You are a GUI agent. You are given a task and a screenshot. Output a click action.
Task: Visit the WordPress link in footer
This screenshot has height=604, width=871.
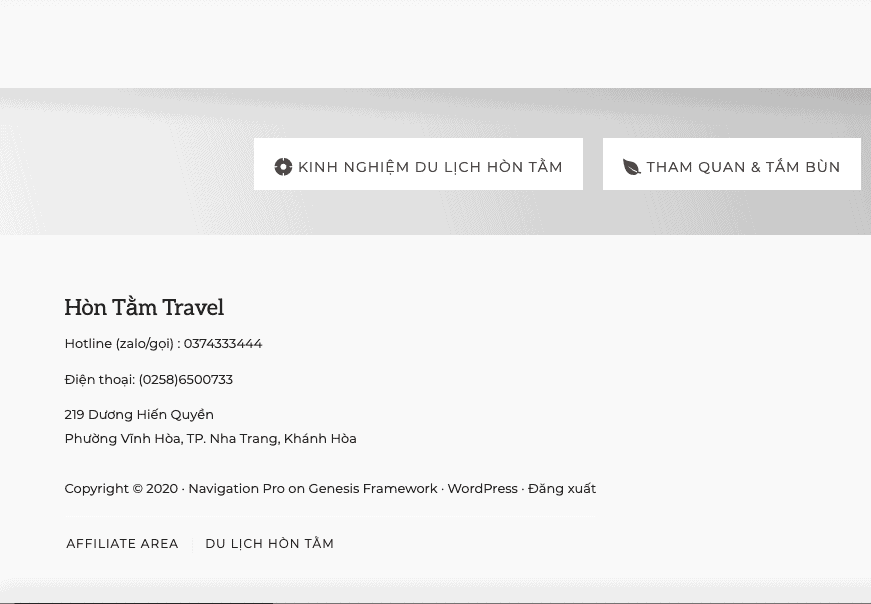pyautogui.click(x=482, y=489)
